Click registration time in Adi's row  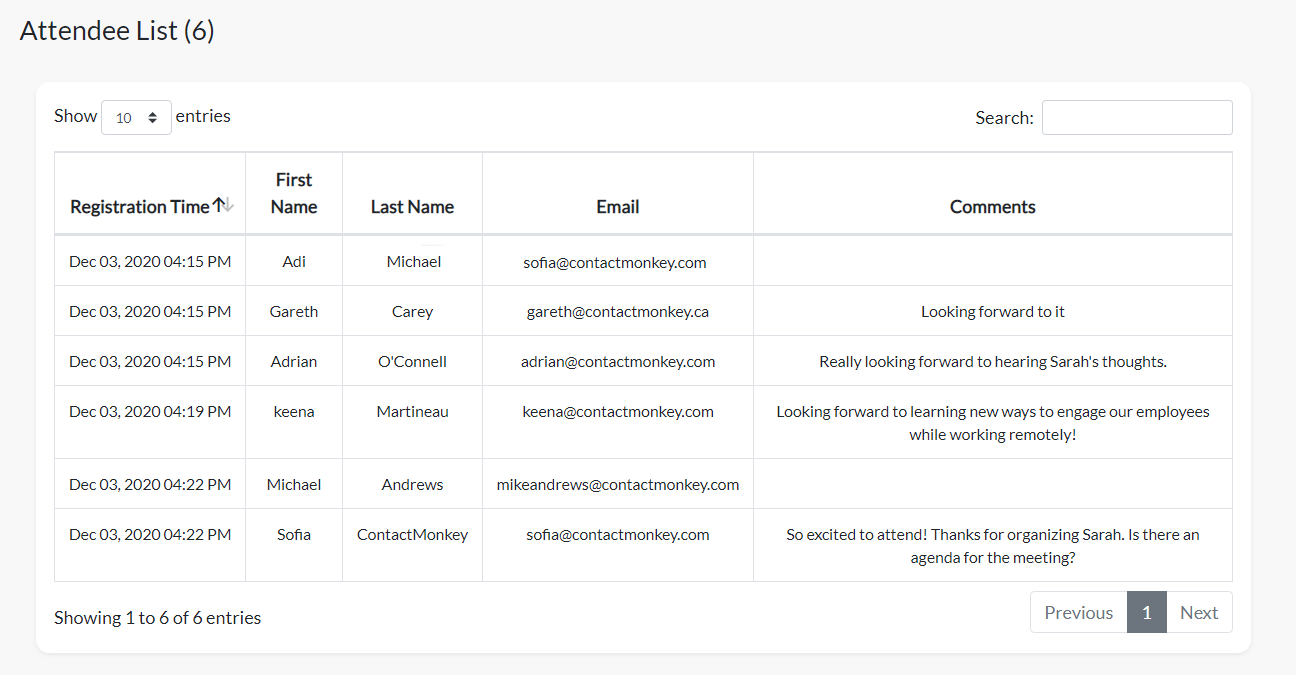tap(150, 261)
